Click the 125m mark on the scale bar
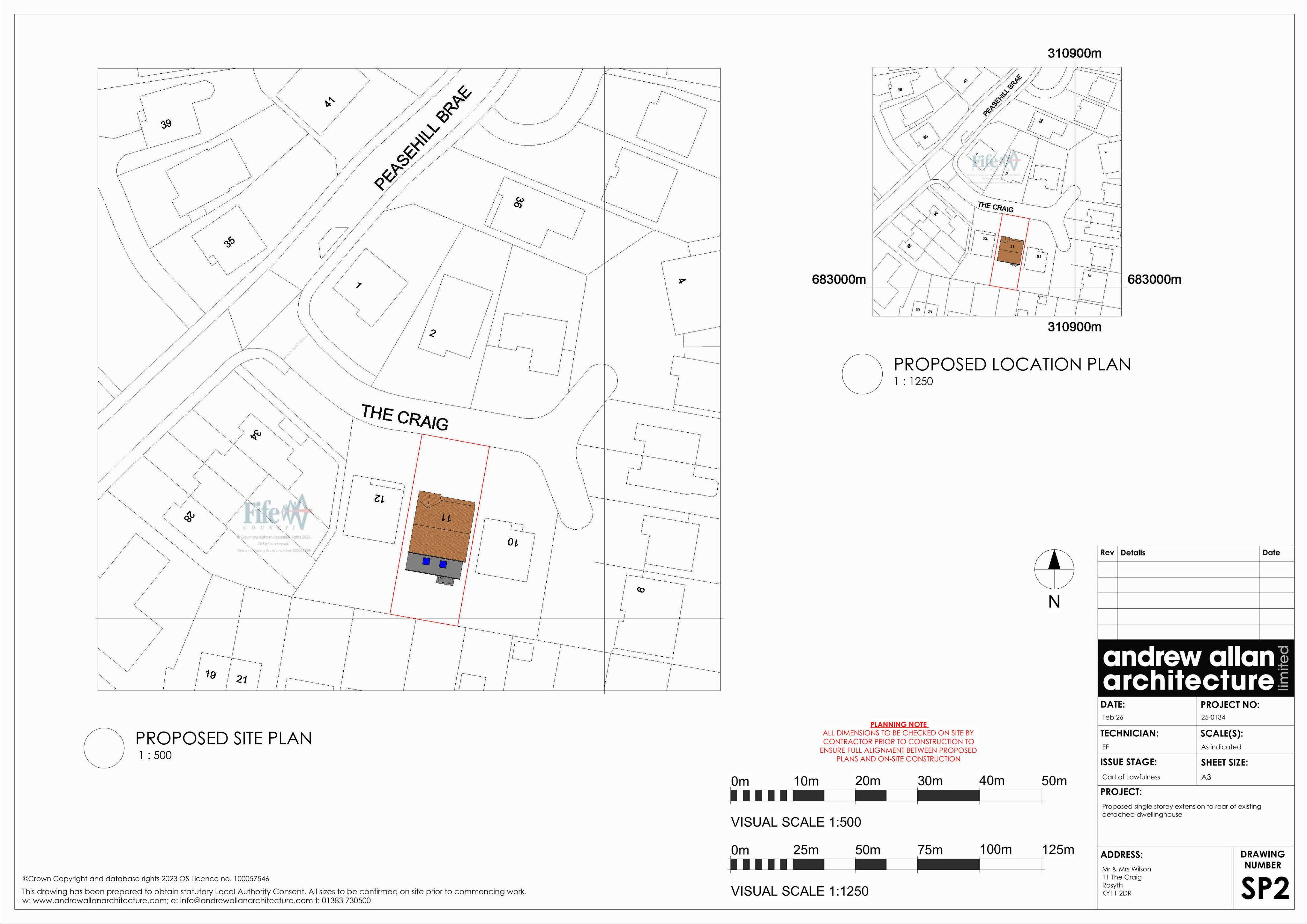The image size is (1307, 924). 1058,849
